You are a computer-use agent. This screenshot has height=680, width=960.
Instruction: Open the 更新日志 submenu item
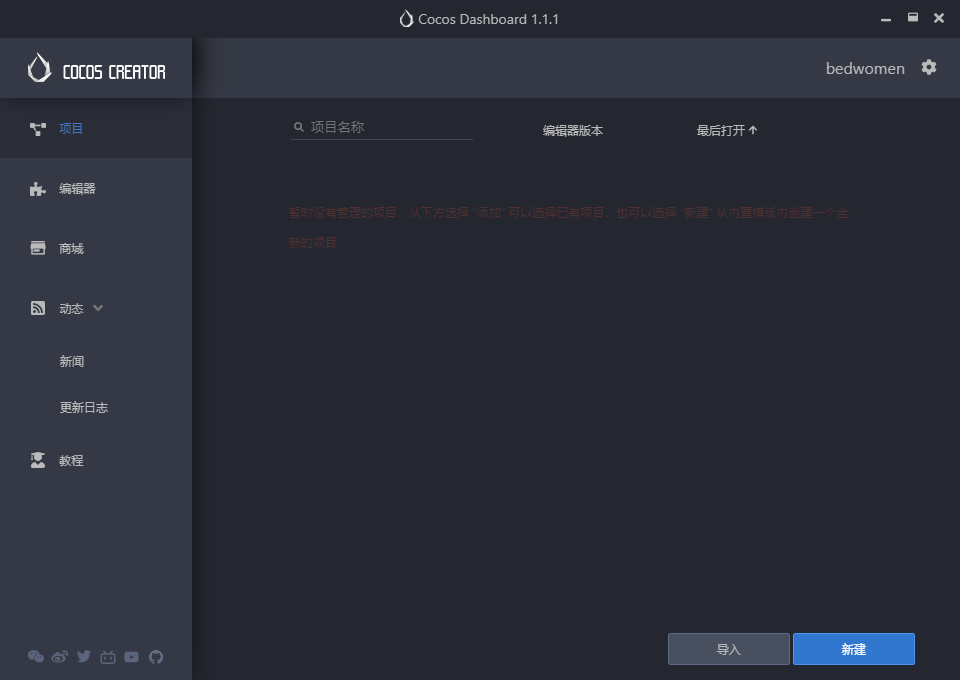click(x=84, y=408)
